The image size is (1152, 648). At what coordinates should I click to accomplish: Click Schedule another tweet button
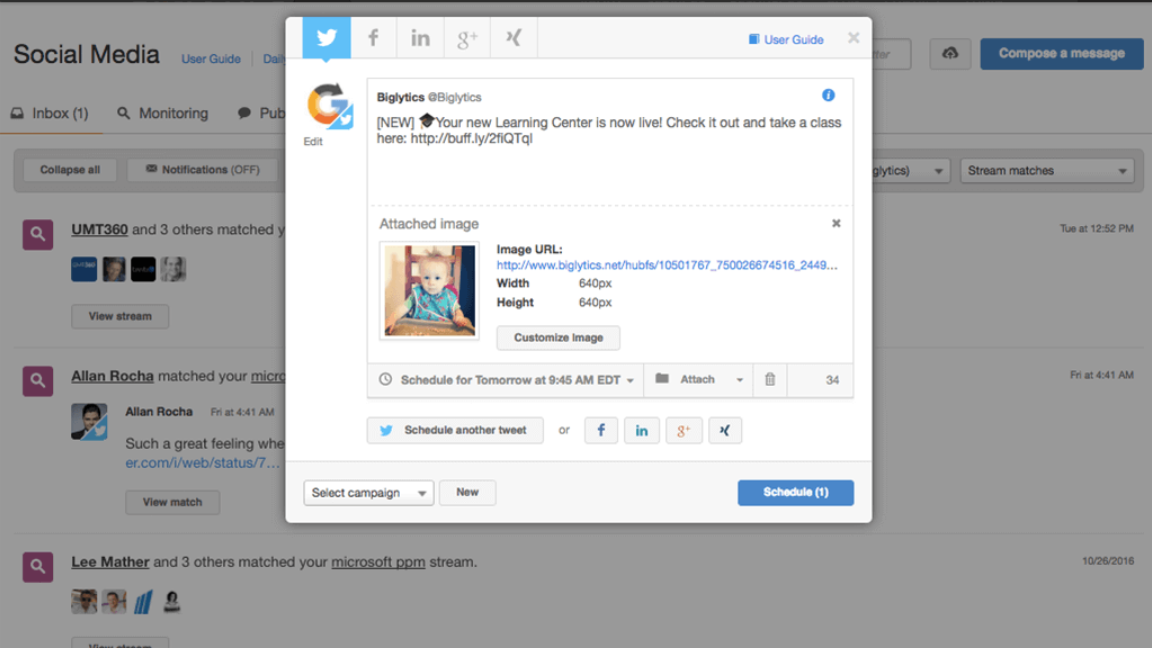click(455, 431)
